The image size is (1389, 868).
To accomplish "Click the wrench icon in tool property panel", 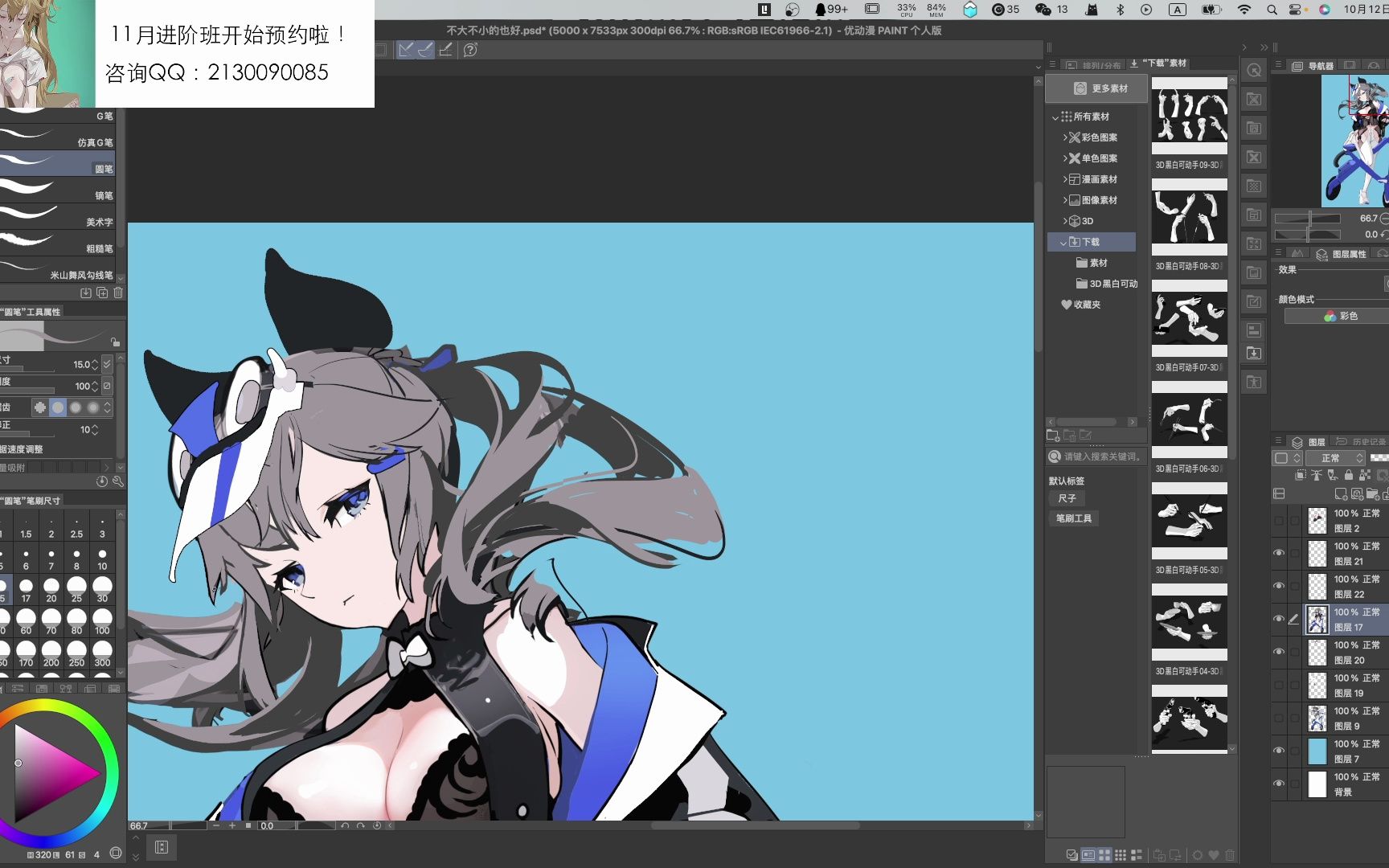I will pos(118,481).
